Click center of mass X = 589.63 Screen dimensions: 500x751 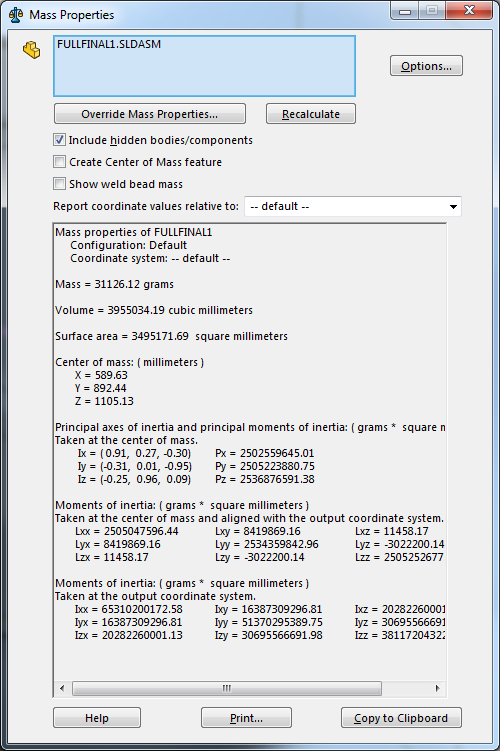click(x=101, y=375)
